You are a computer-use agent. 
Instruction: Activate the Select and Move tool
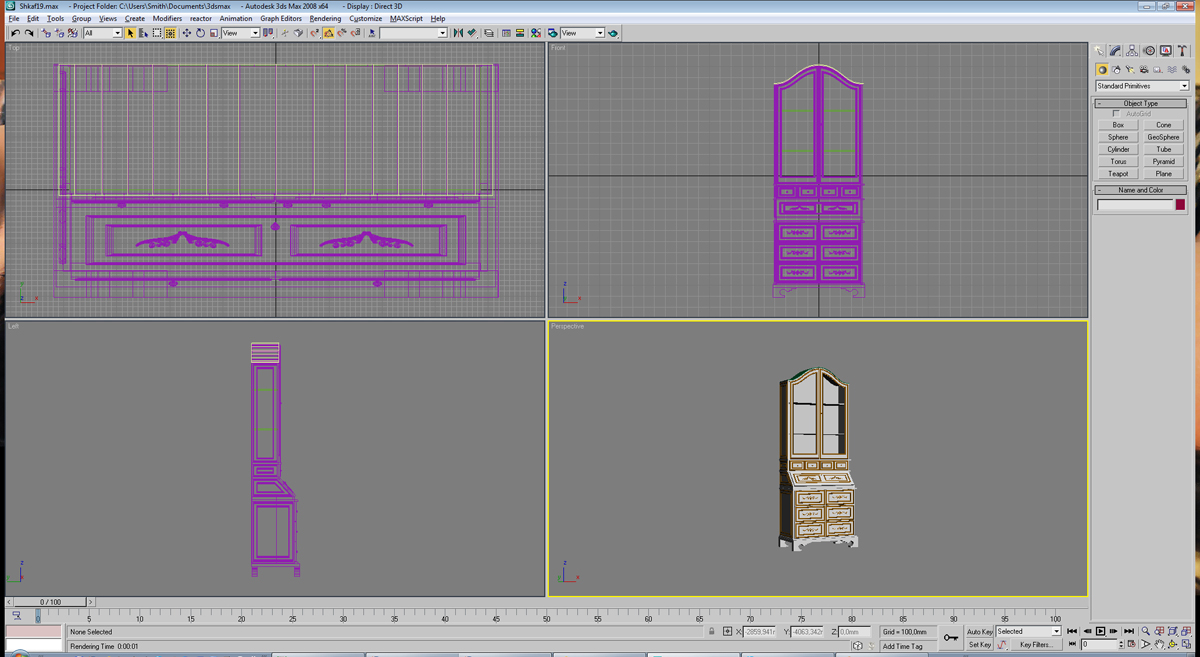186,33
